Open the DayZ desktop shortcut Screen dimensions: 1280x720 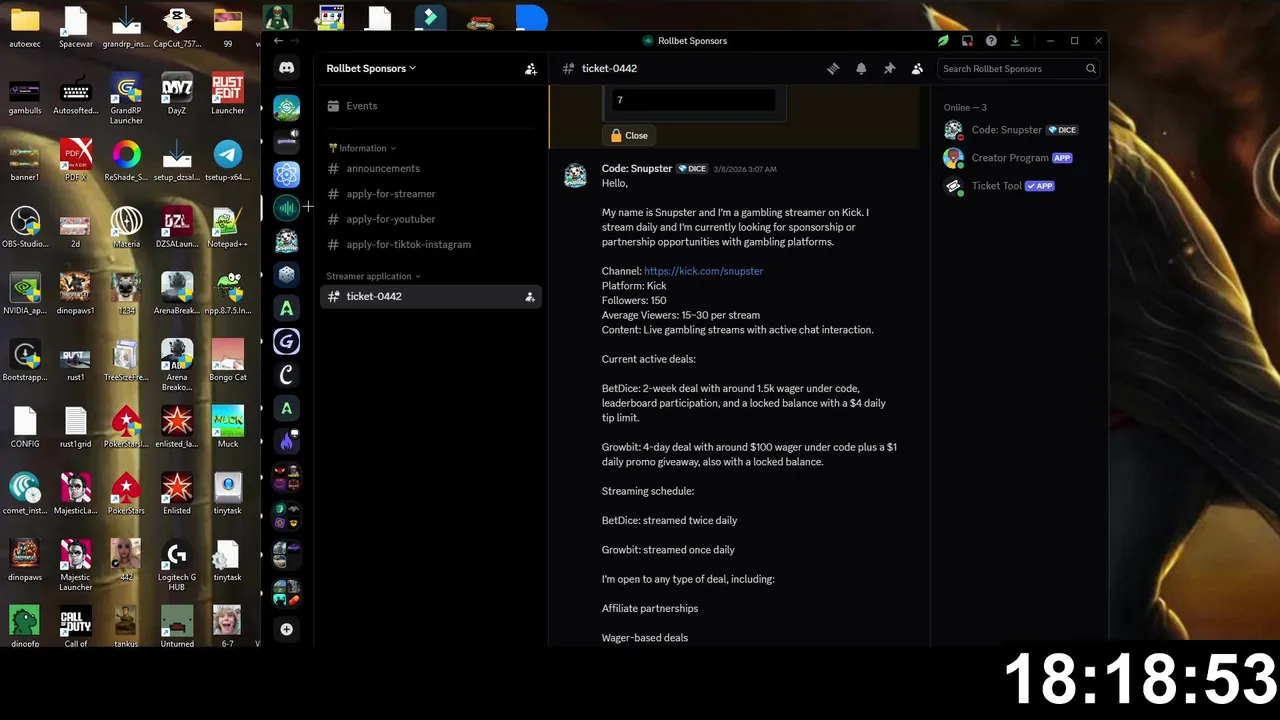pos(177,93)
